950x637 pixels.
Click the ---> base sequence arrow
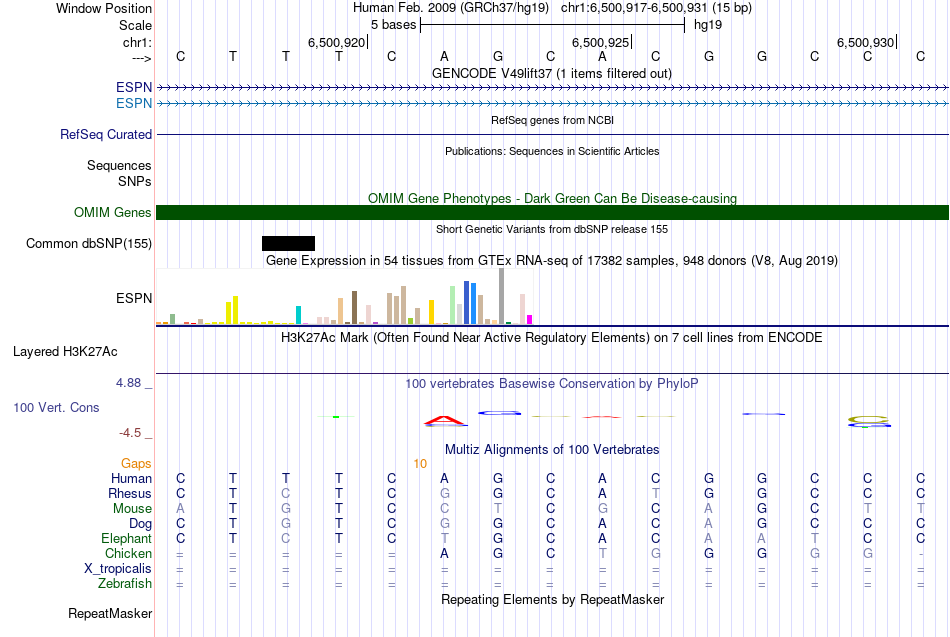141,58
